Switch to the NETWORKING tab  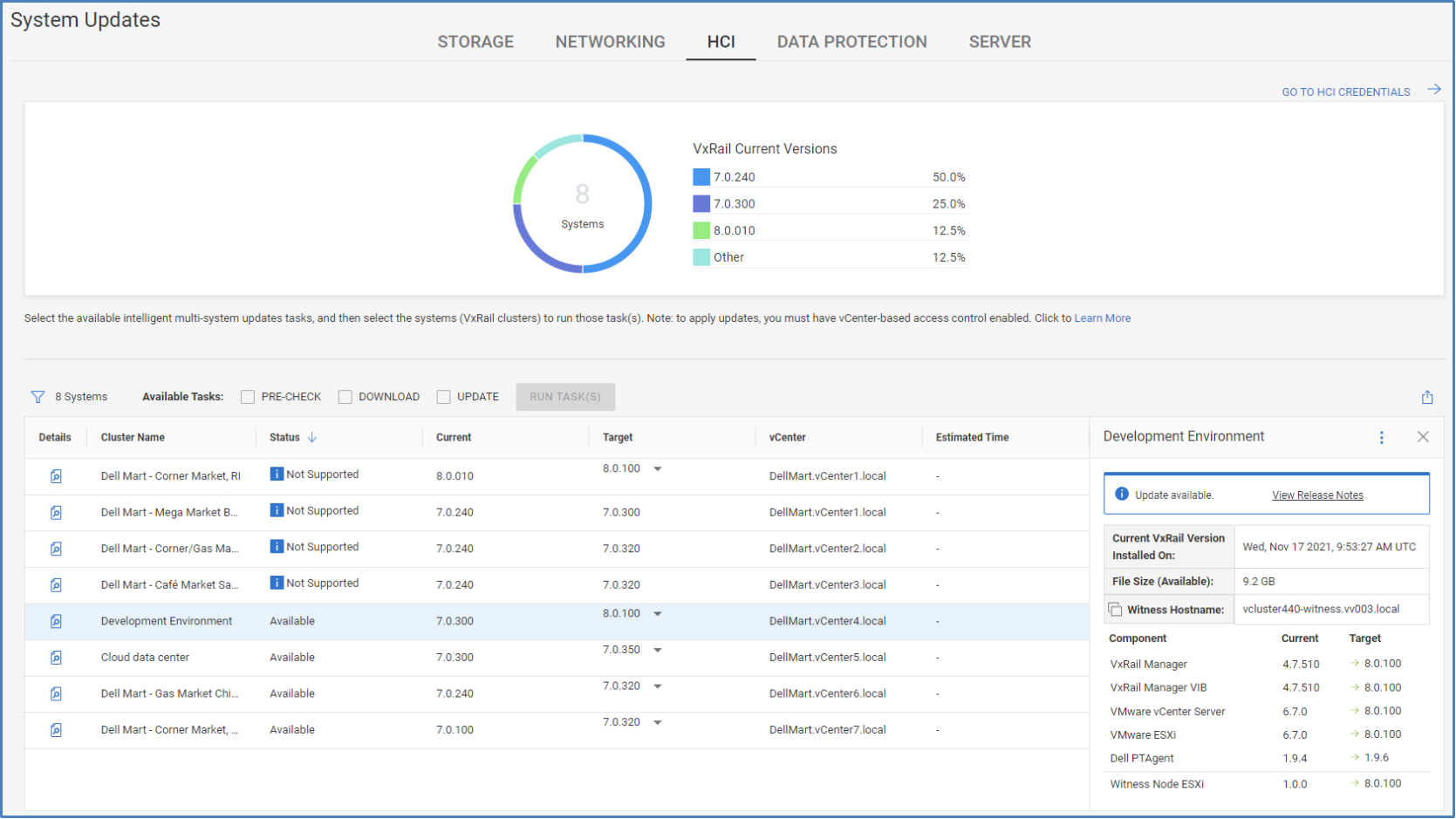tap(610, 42)
